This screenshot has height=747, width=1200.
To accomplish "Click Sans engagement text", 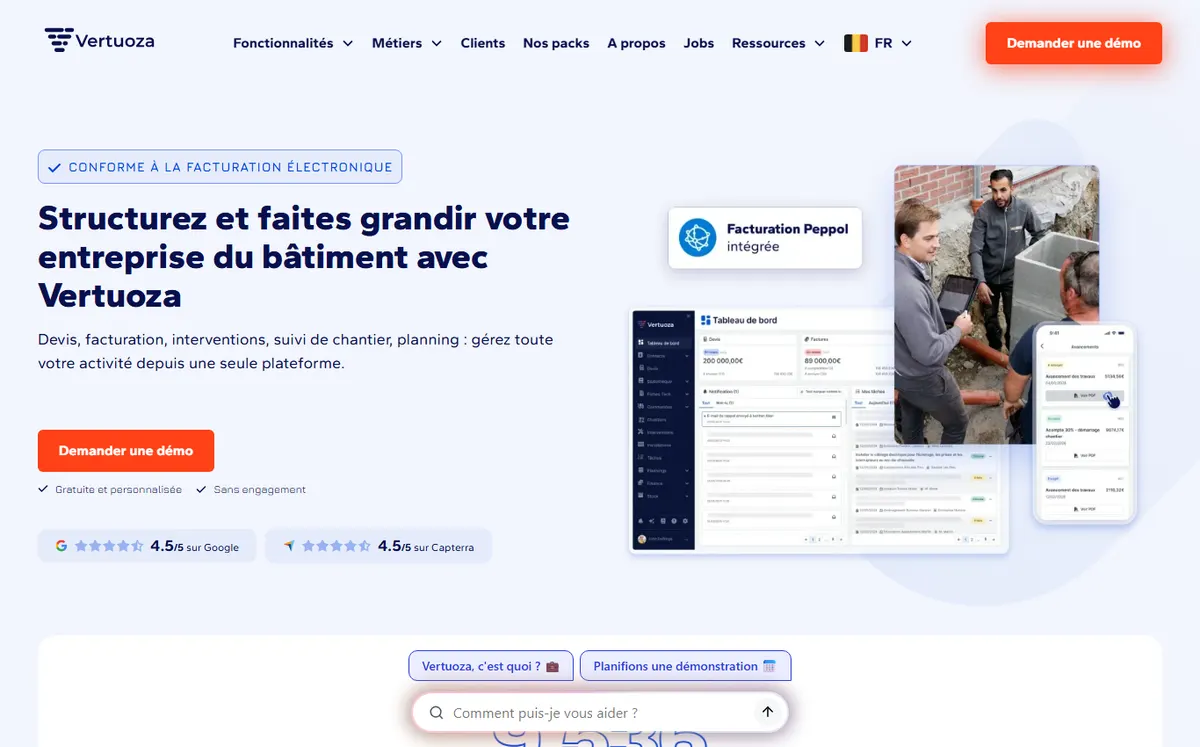I will (260, 490).
